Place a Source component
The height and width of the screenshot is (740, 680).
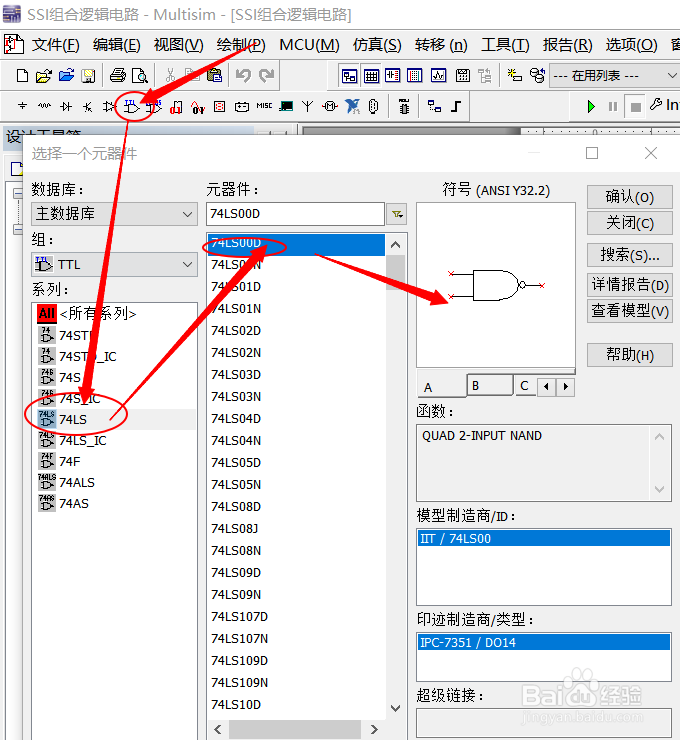[x=22, y=106]
